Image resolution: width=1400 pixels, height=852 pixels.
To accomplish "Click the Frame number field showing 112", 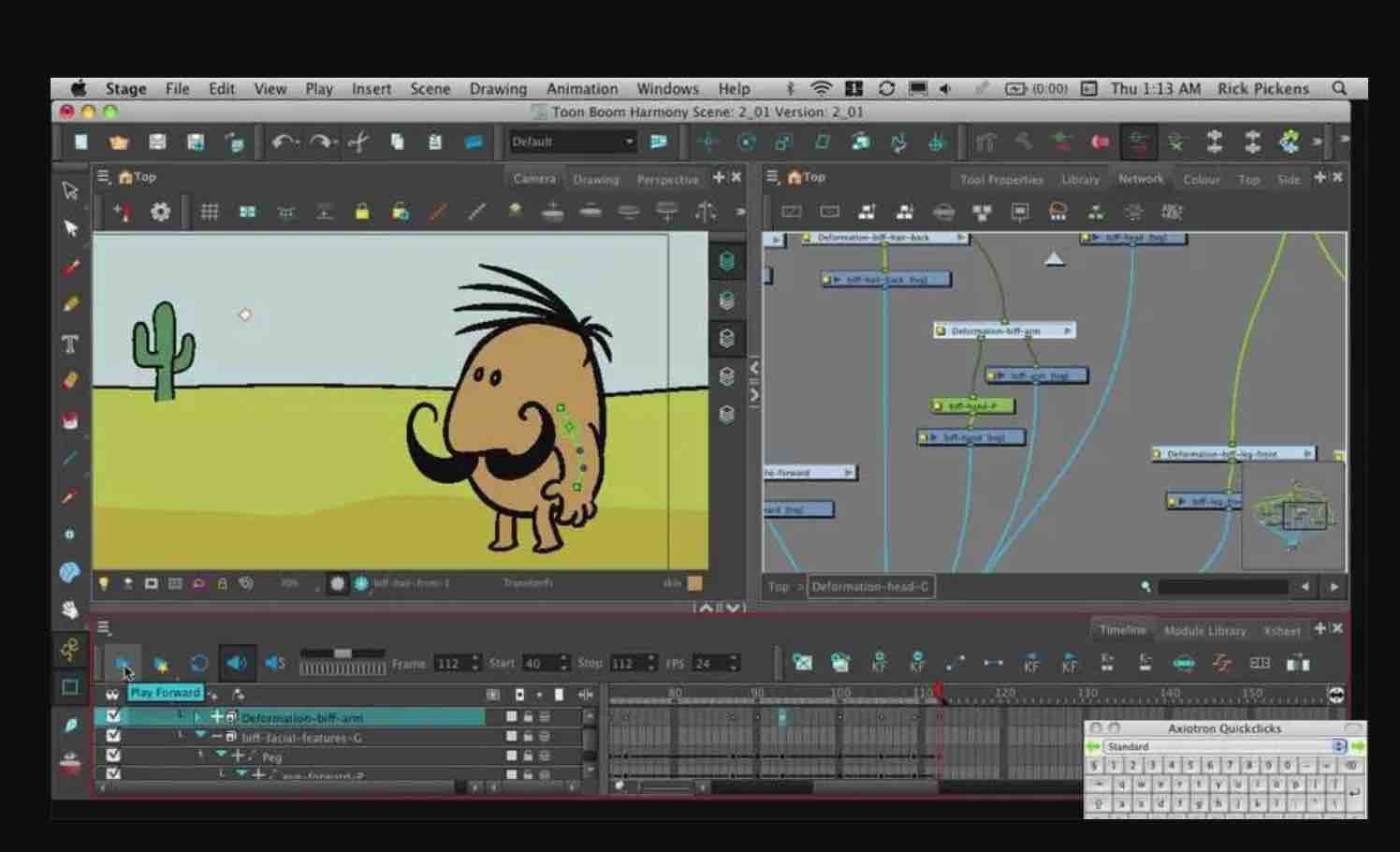I will 458,663.
